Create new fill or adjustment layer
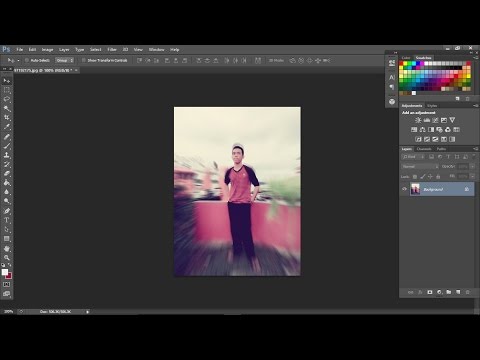Viewport: 480px width, 360px height. 439,292
